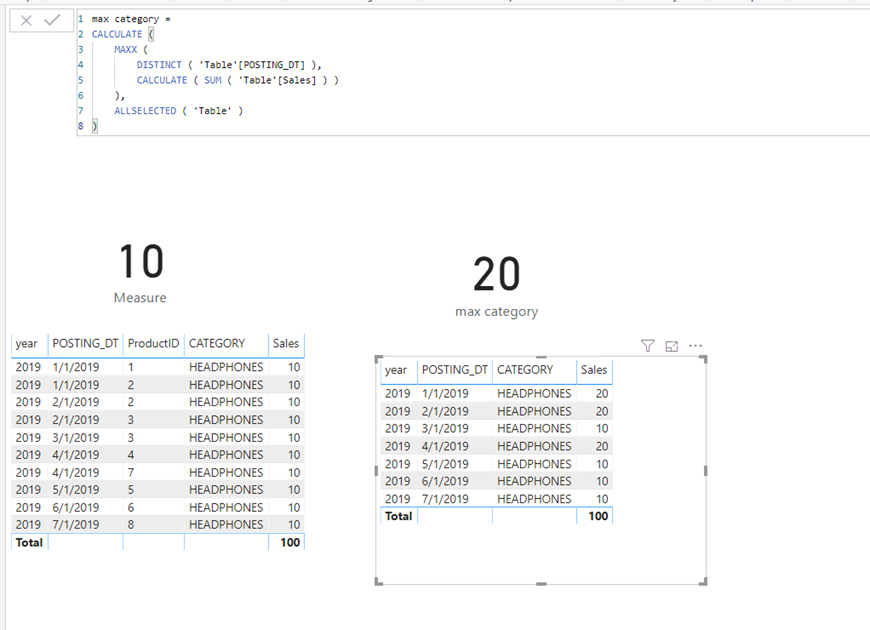Cancel the formula edit with the X icon
Image resolution: width=870 pixels, height=630 pixels.
click(26, 20)
